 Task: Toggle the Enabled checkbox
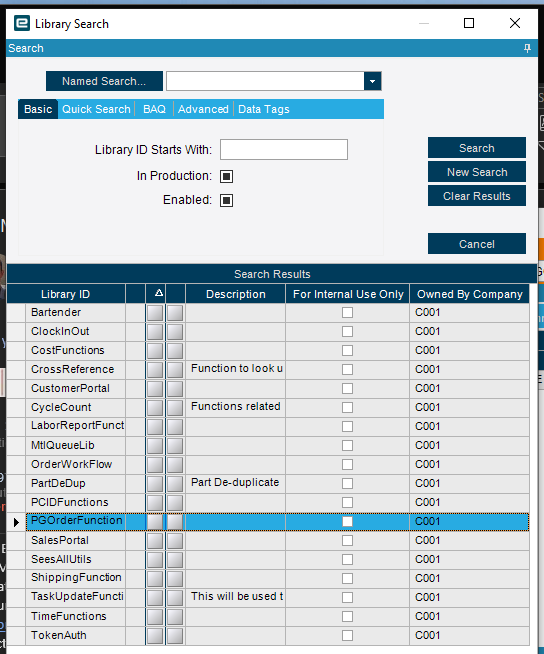coord(227,200)
